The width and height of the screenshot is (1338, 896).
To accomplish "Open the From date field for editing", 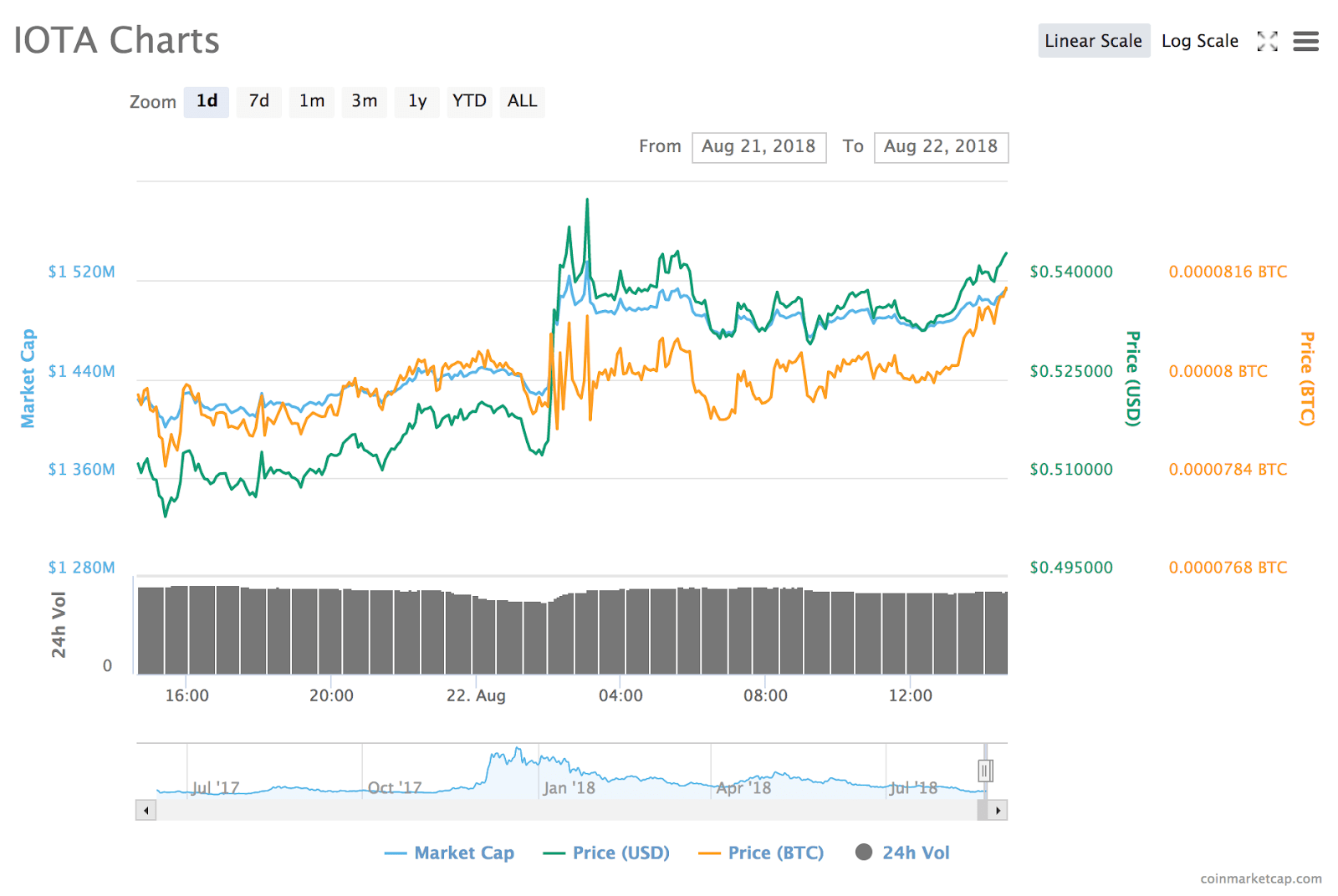I will (x=758, y=147).
